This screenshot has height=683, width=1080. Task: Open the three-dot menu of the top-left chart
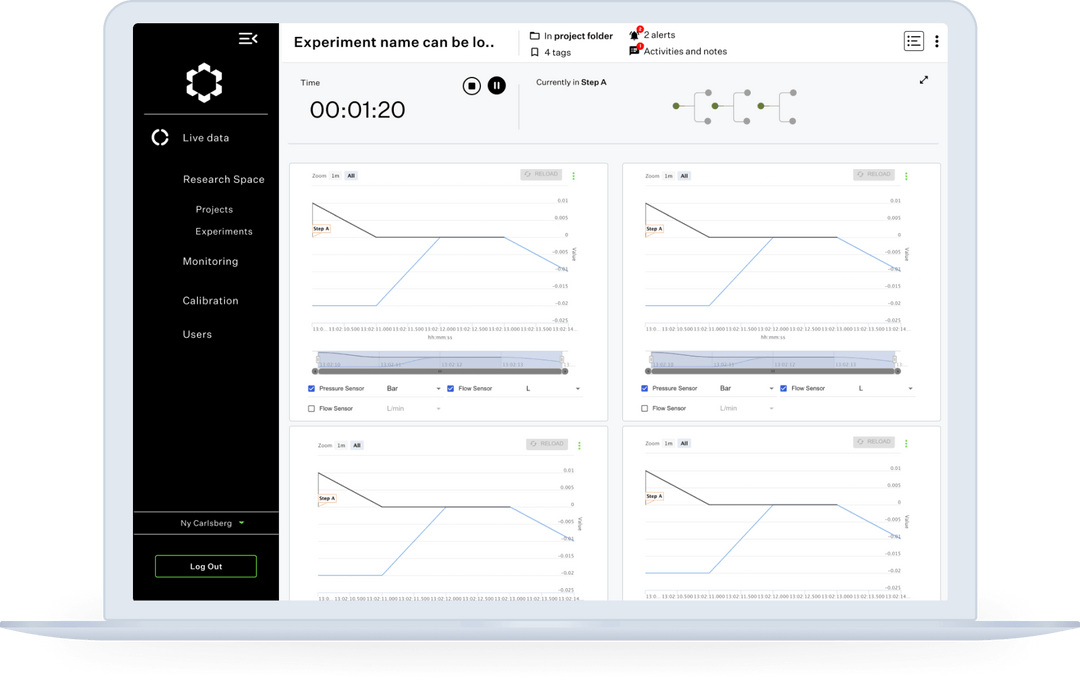tap(573, 175)
